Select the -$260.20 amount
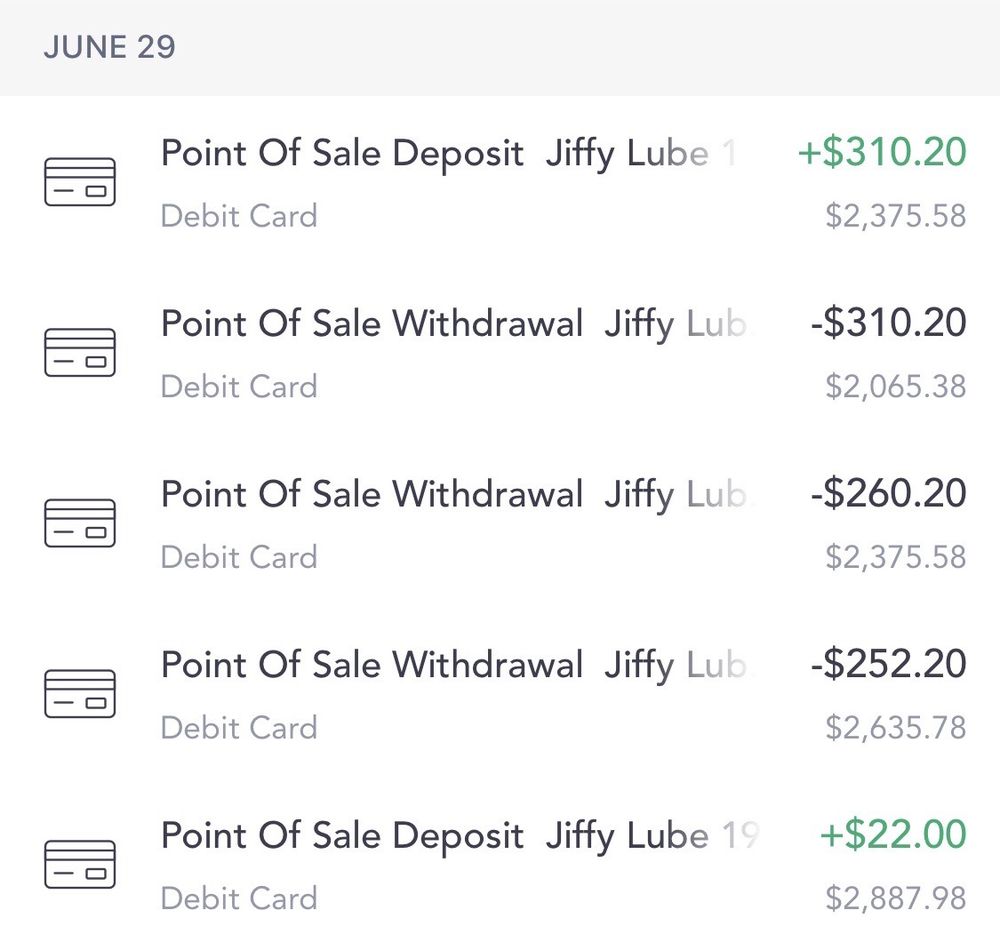 tap(888, 494)
